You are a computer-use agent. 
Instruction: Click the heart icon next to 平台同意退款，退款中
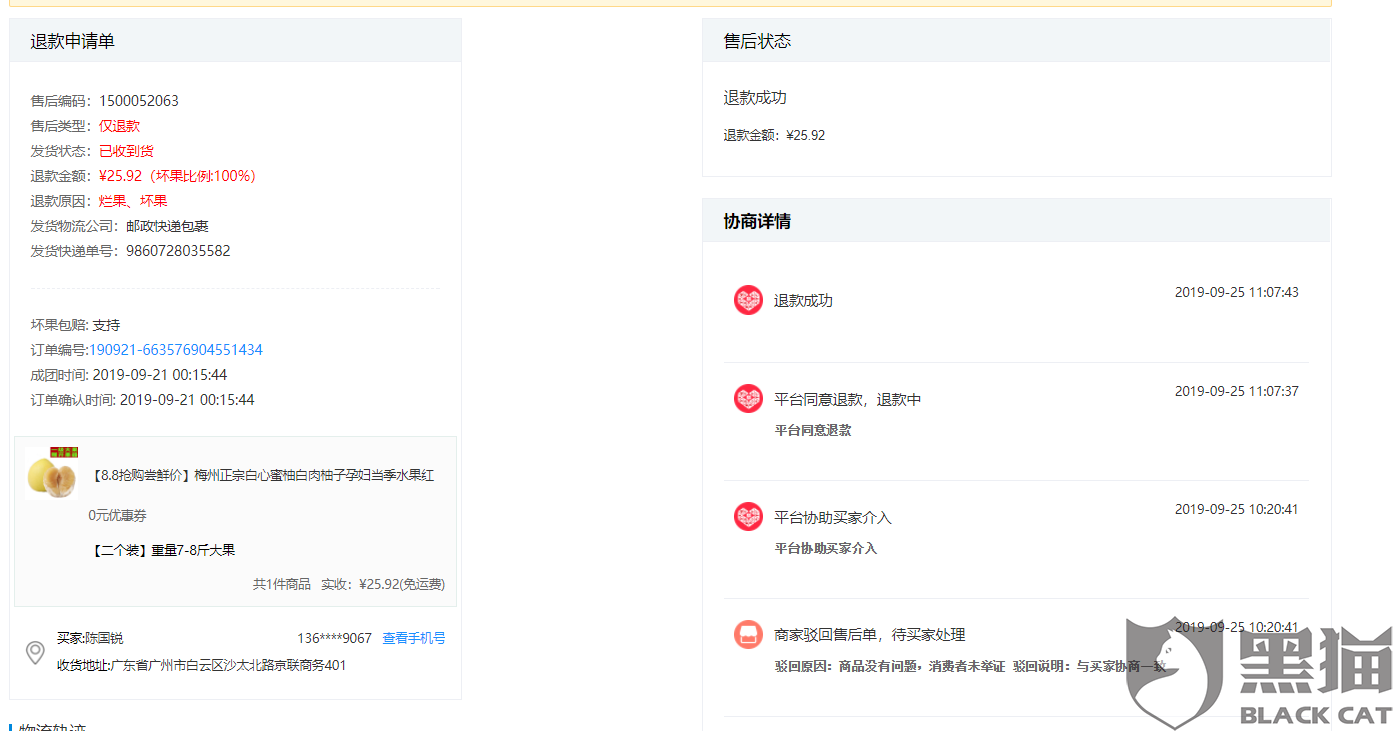pos(748,391)
